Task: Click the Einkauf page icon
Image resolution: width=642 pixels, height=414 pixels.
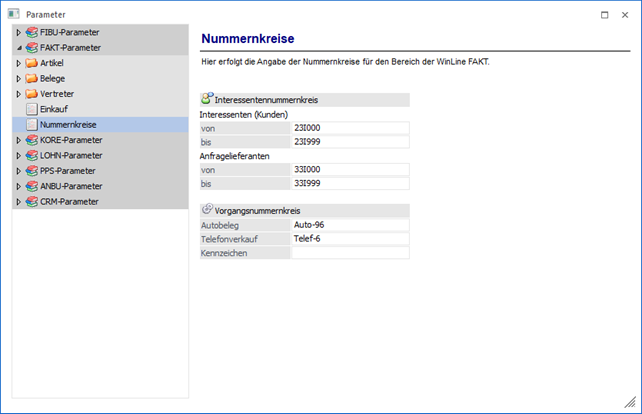Action: pyautogui.click(x=32, y=109)
